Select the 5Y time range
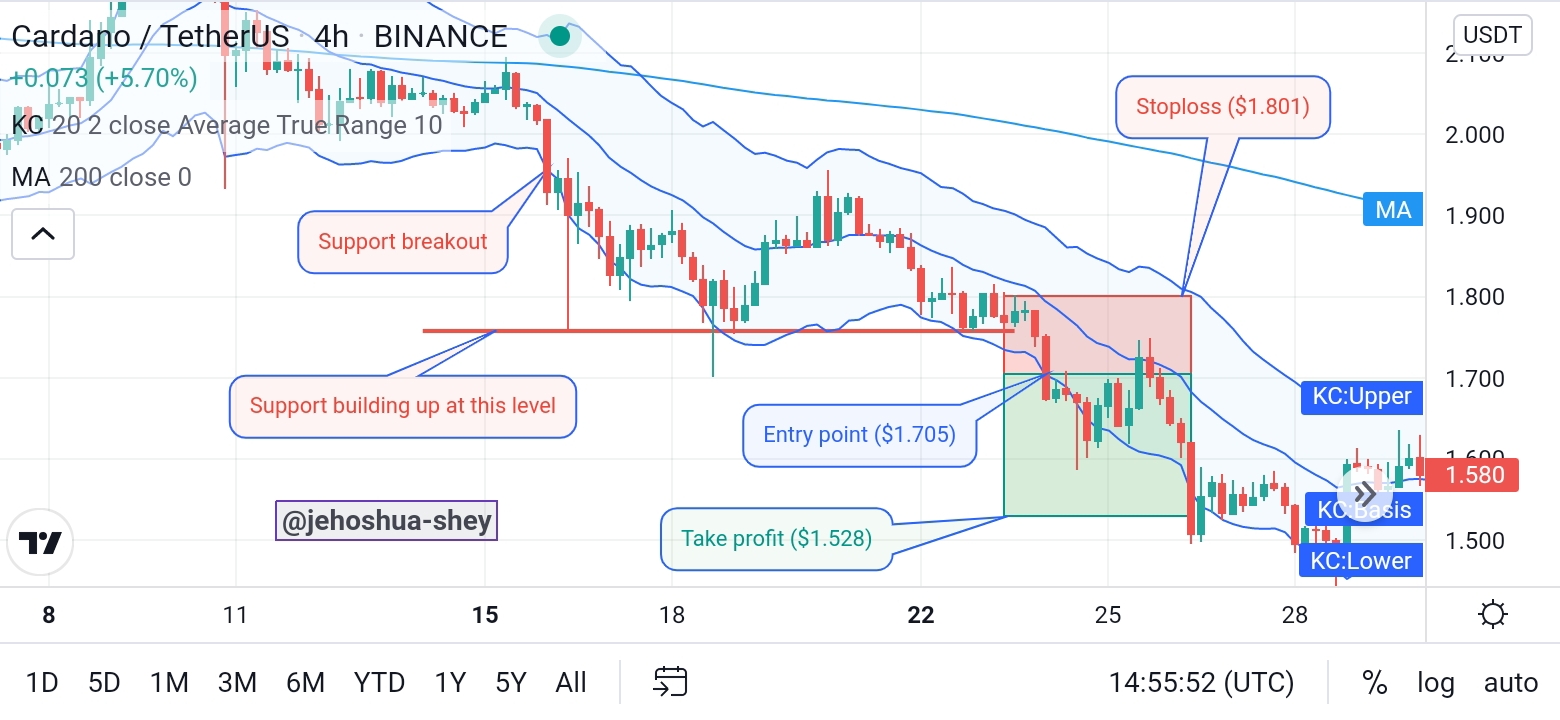The width and height of the screenshot is (1560, 720). (510, 683)
